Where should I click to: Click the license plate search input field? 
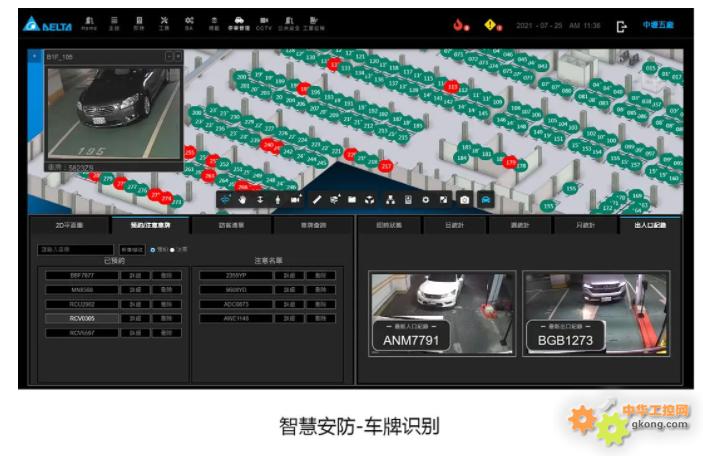76,249
